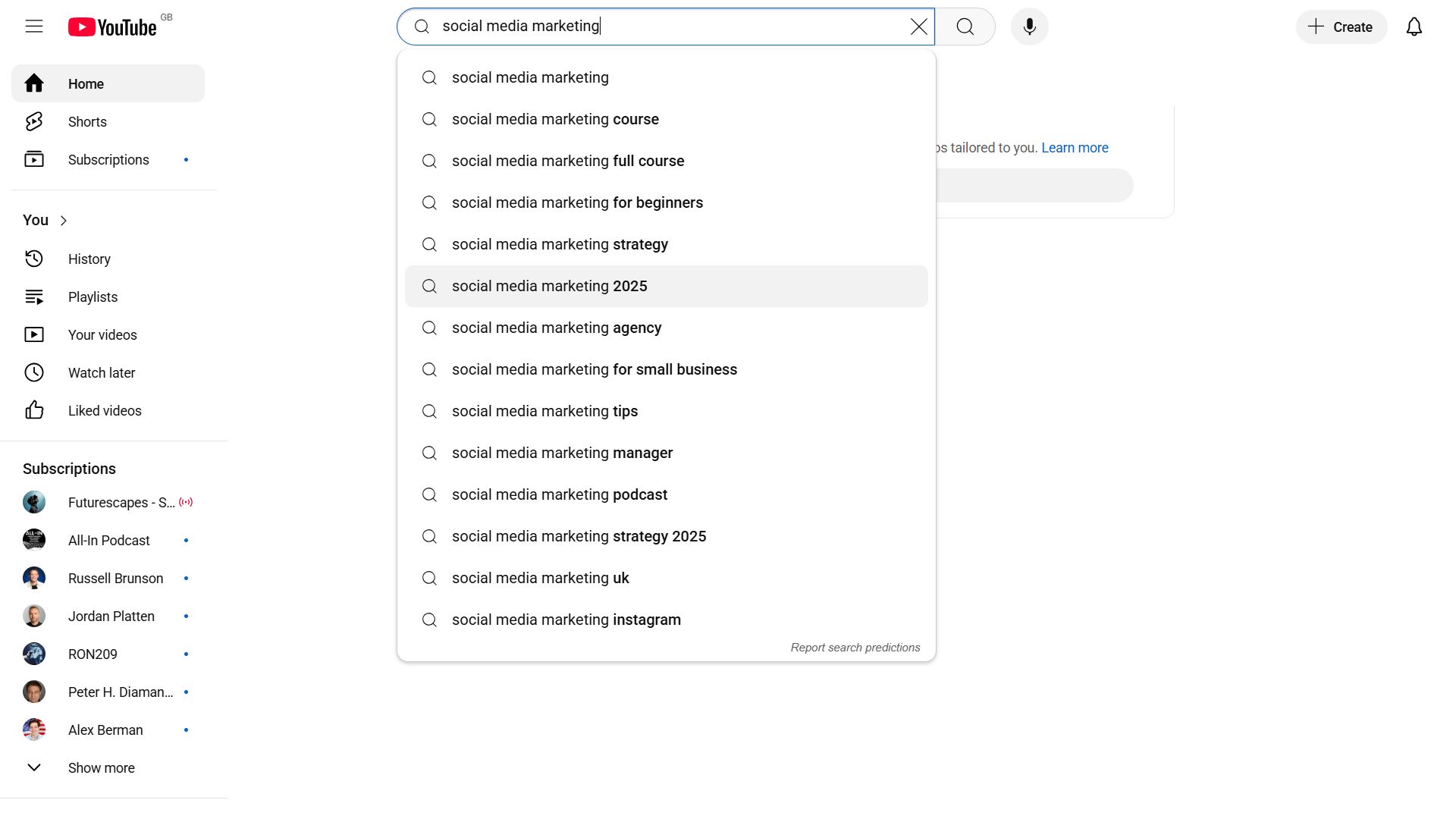
Task: Choose "social media marketing for beginners" suggestion
Action: [577, 203]
